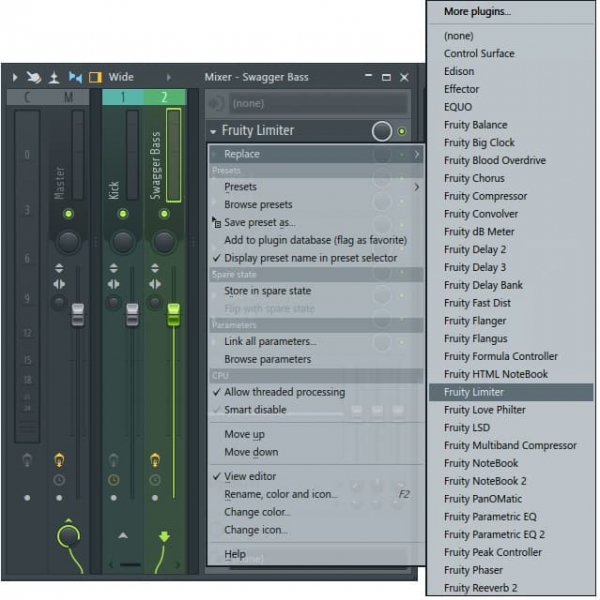Choose Store in spare state

point(317,291)
